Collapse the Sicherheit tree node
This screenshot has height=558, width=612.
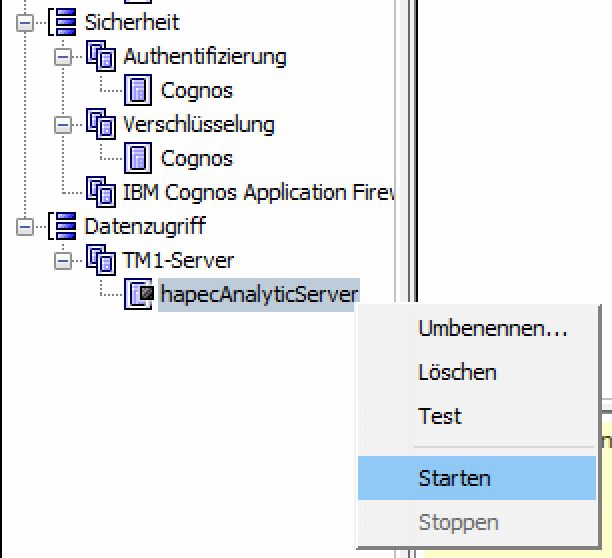coord(25,22)
